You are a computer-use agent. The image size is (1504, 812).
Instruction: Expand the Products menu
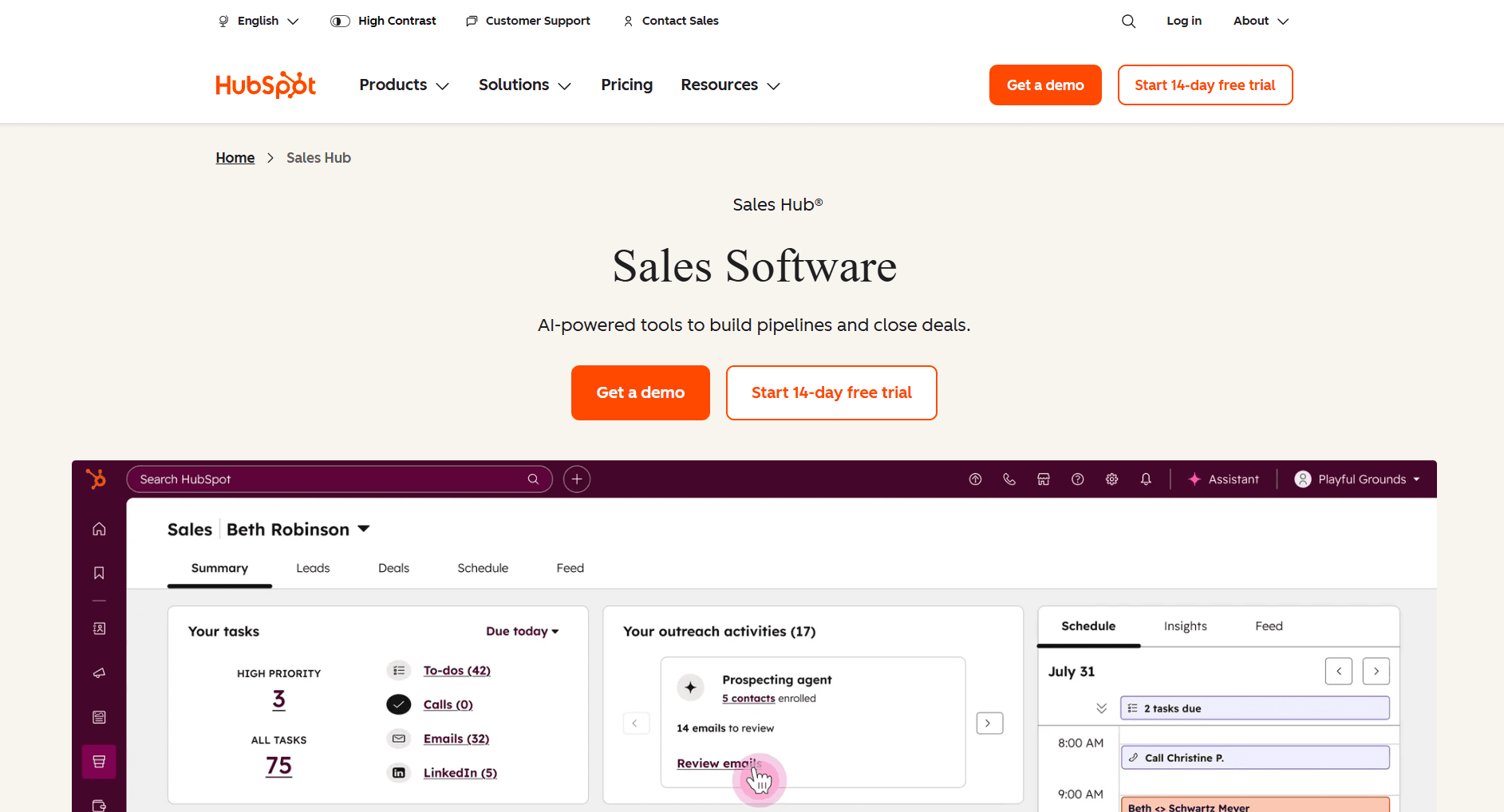click(x=404, y=85)
